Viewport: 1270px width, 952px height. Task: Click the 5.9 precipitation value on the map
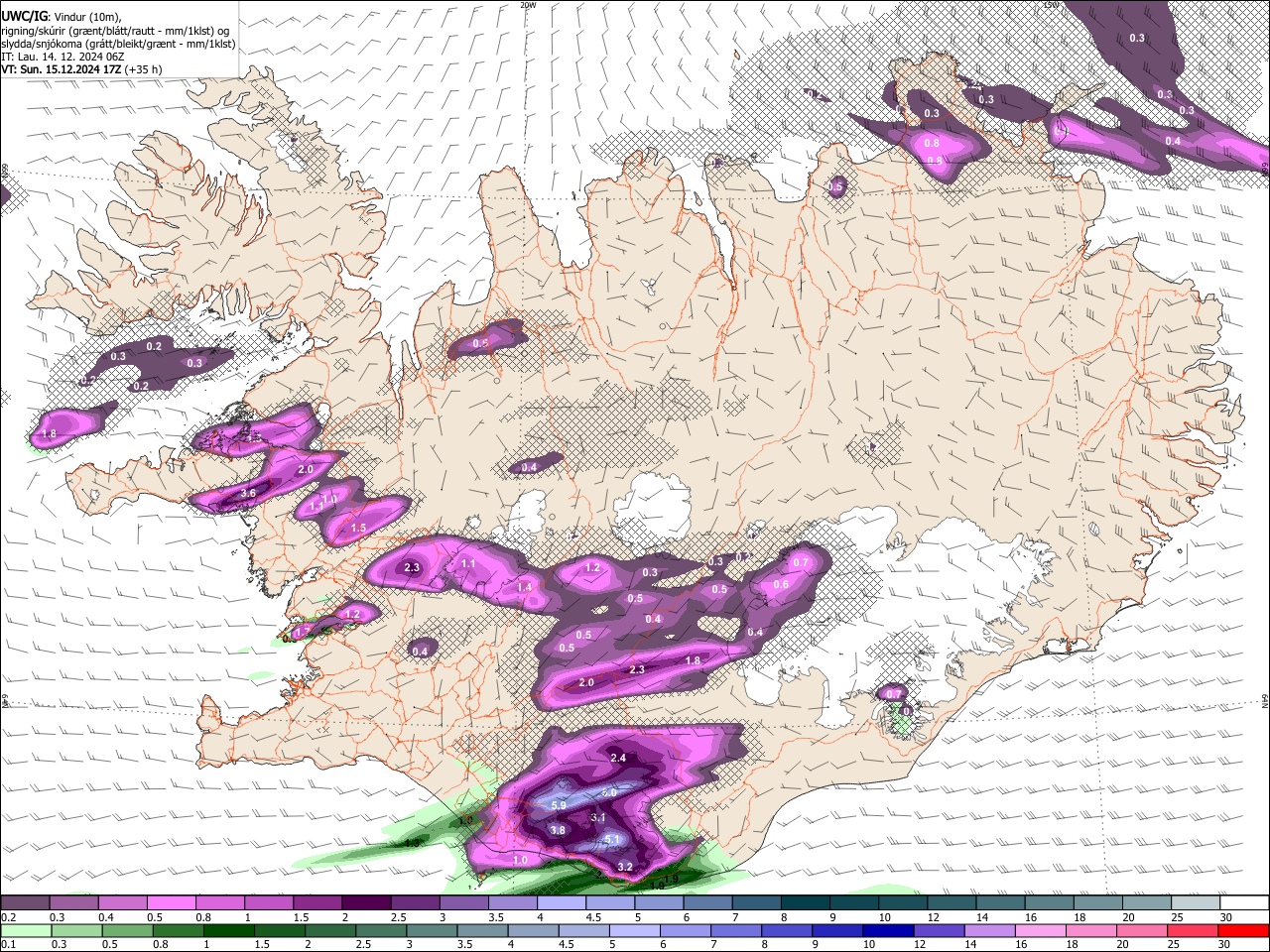[x=559, y=805]
